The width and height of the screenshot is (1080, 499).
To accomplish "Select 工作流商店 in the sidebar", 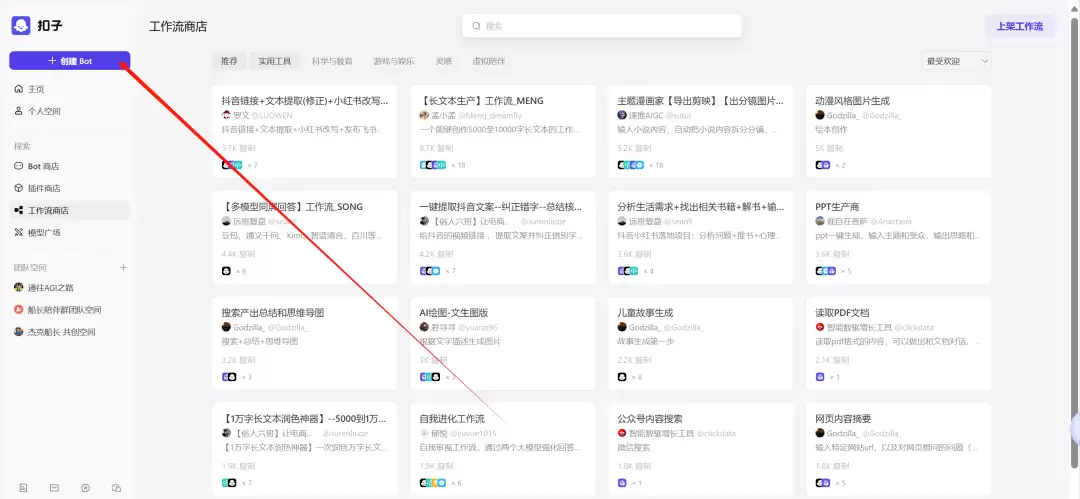I will [70, 210].
